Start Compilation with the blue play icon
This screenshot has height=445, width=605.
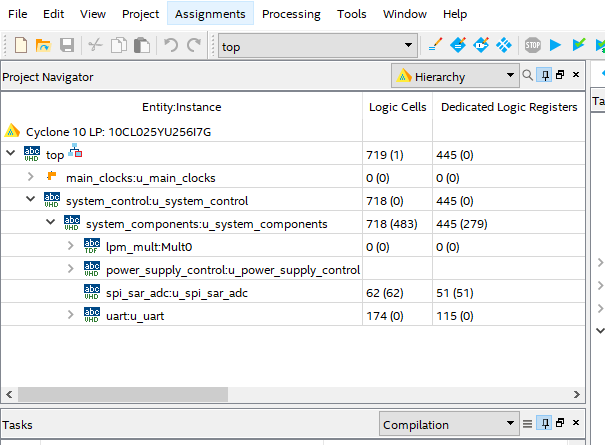tap(555, 45)
